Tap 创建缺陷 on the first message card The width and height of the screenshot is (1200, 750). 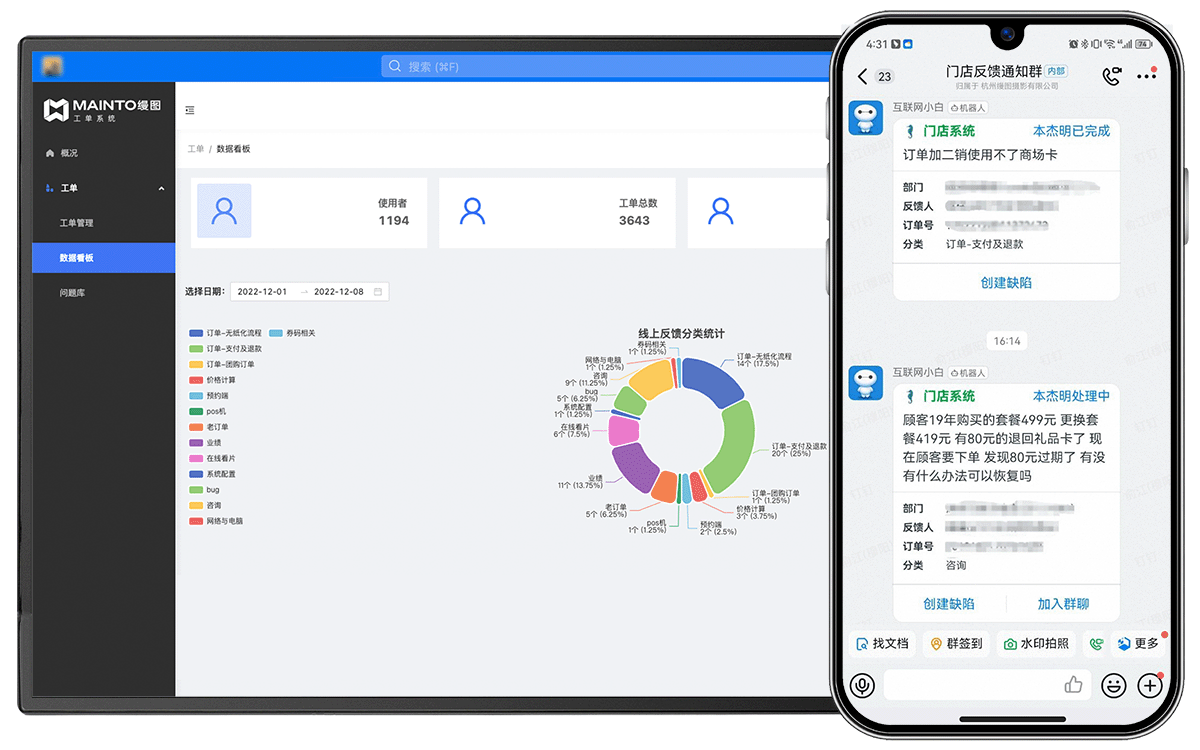coord(1006,283)
